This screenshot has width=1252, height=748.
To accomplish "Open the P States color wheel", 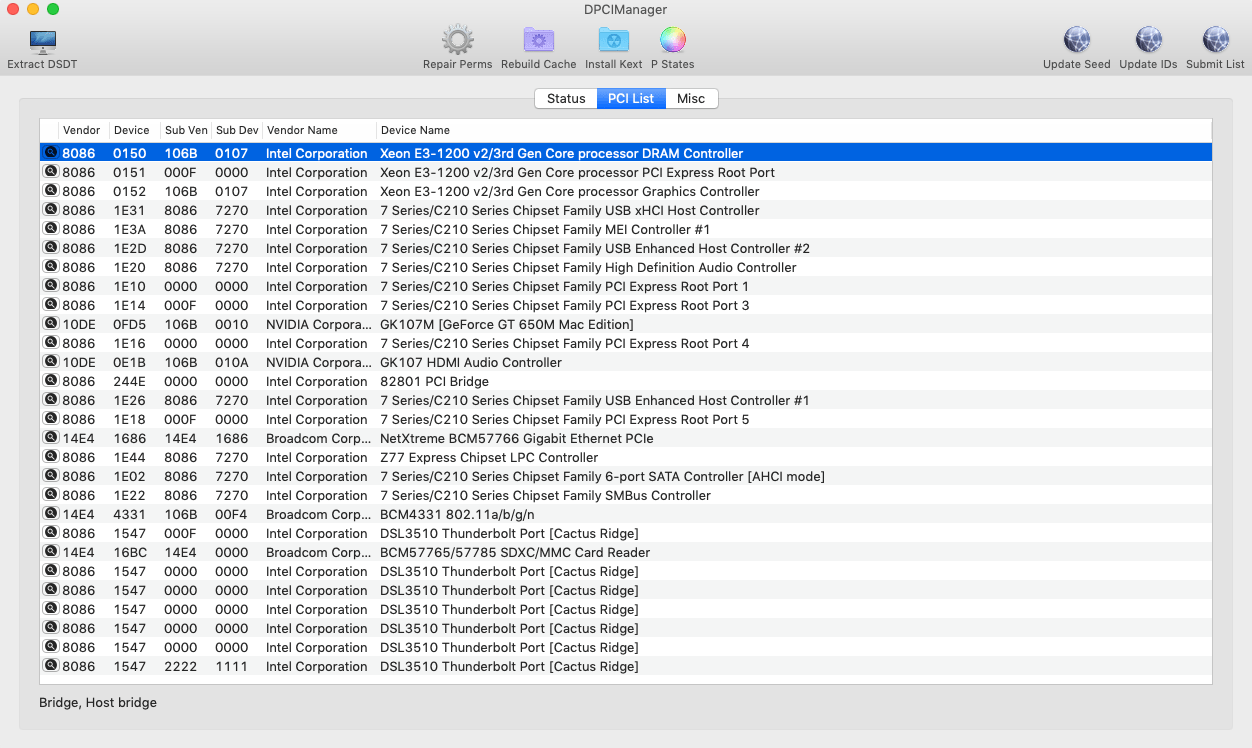I will (x=672, y=41).
